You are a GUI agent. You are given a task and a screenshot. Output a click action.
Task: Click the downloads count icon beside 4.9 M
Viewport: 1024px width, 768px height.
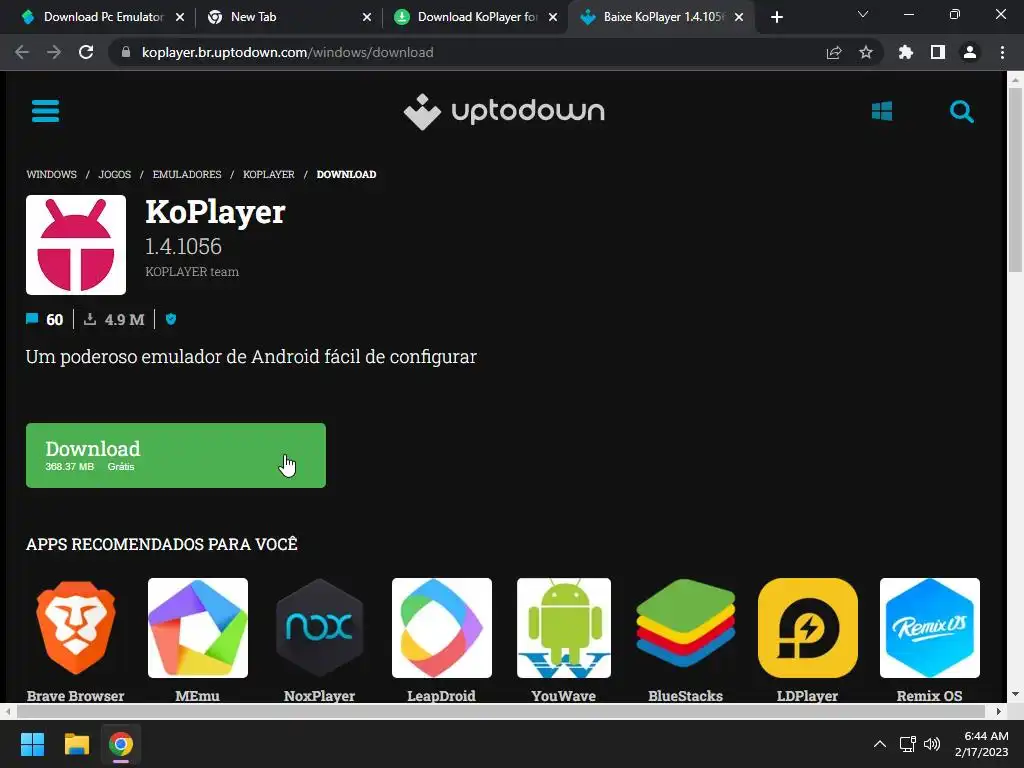[90, 319]
